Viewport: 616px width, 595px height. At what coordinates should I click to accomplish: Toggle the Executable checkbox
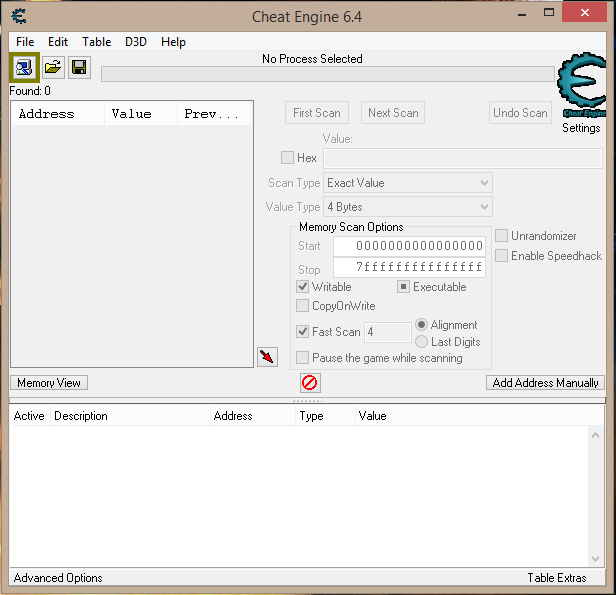403,287
